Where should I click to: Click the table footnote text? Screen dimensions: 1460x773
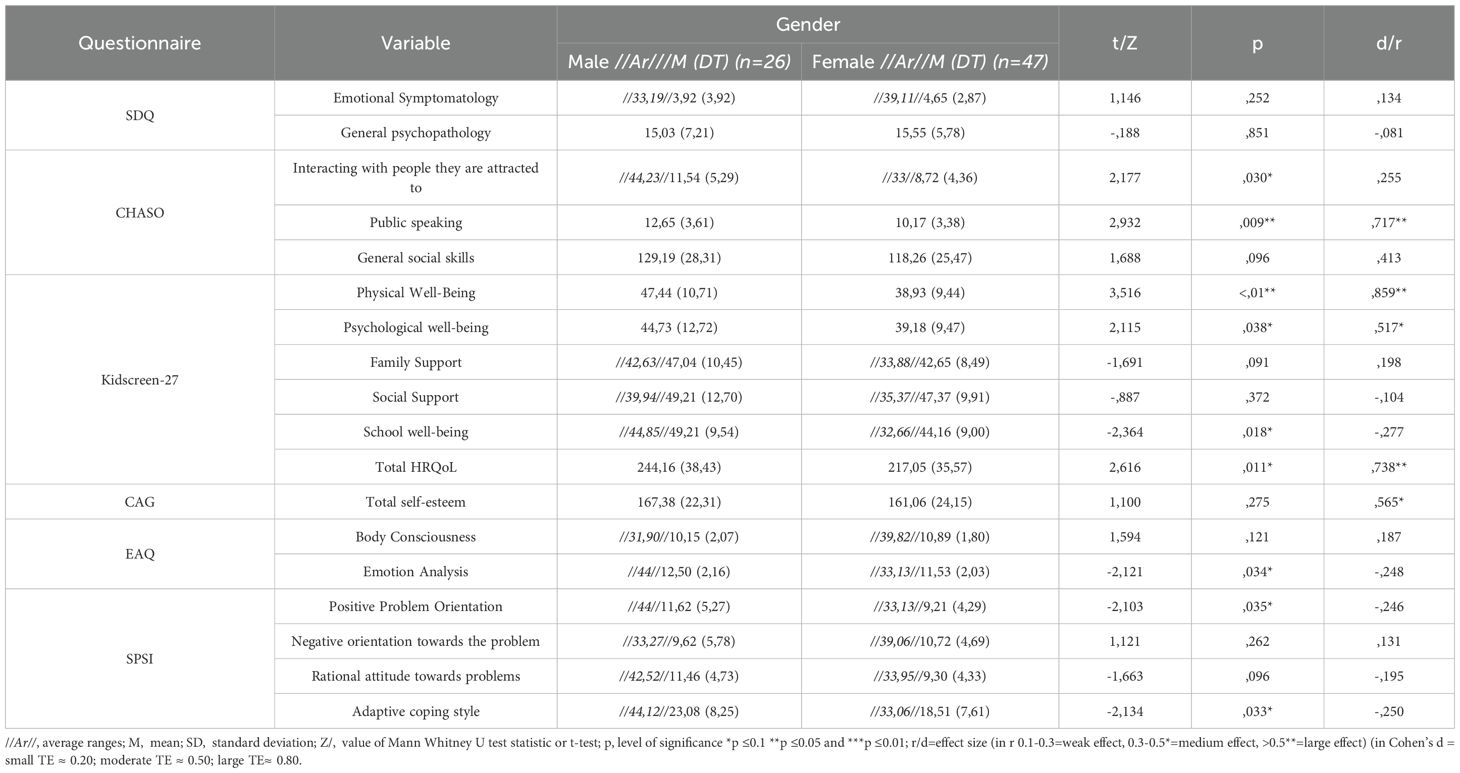(729, 751)
